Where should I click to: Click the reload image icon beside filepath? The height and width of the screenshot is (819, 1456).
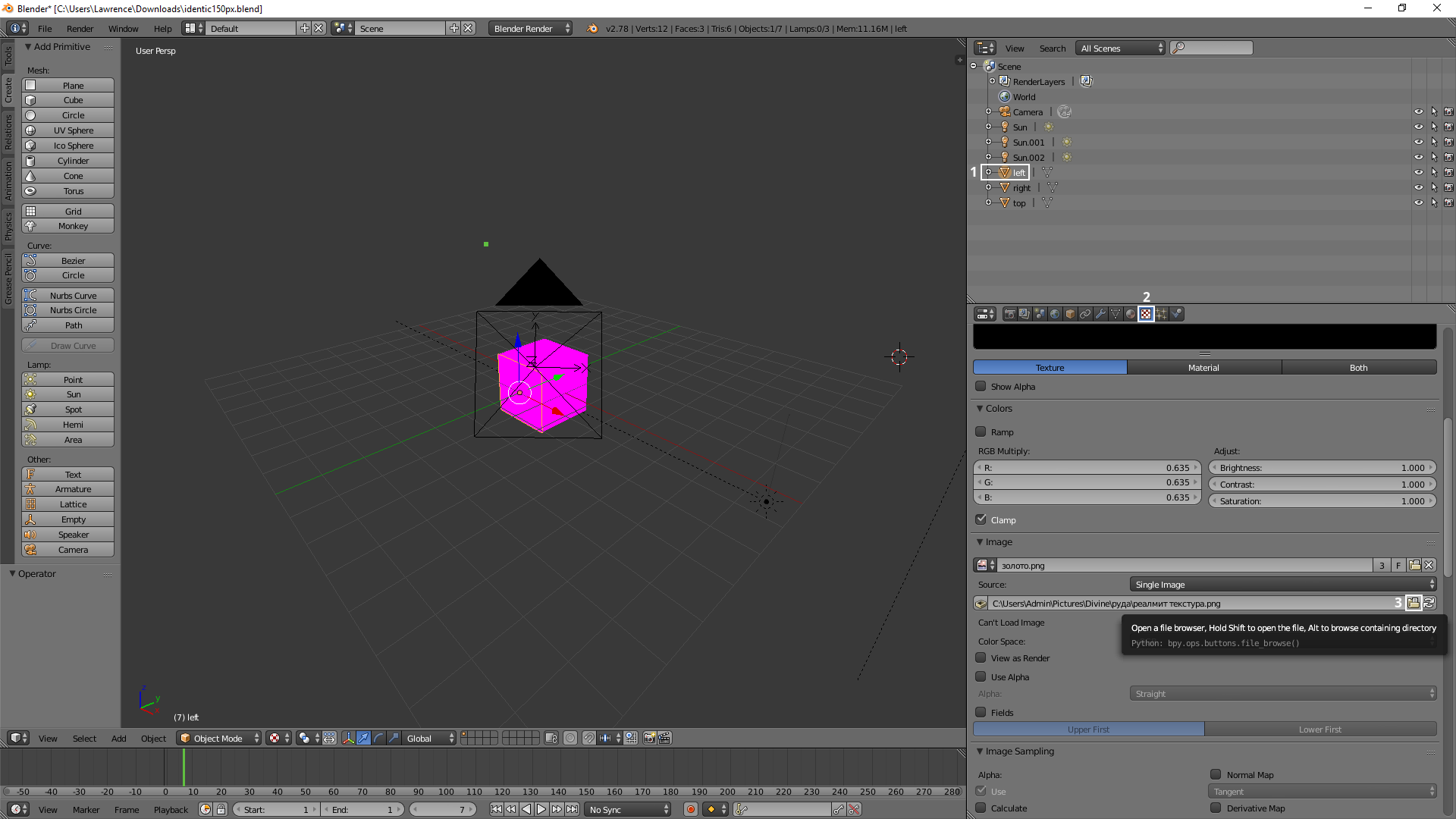click(1429, 604)
